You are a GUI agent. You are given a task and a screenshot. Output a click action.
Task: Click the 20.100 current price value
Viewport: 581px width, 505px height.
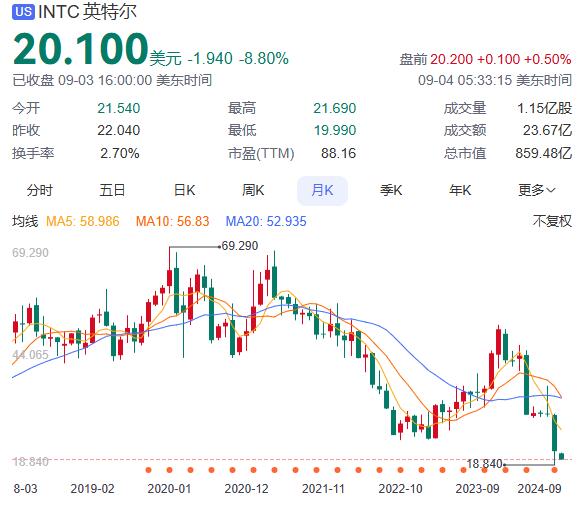pos(81,49)
